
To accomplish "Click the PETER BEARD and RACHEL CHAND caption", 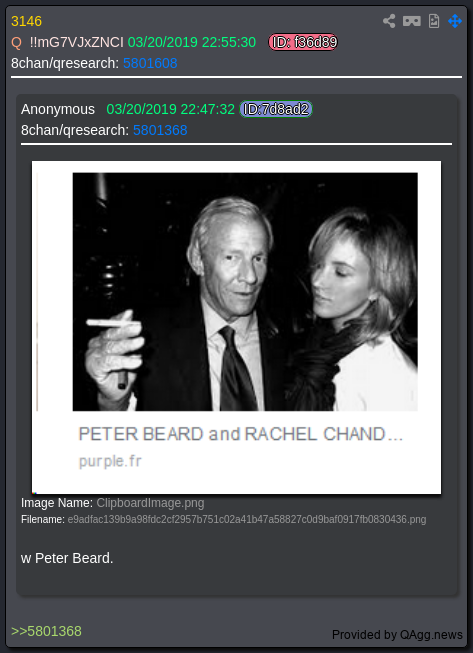I will [241, 434].
